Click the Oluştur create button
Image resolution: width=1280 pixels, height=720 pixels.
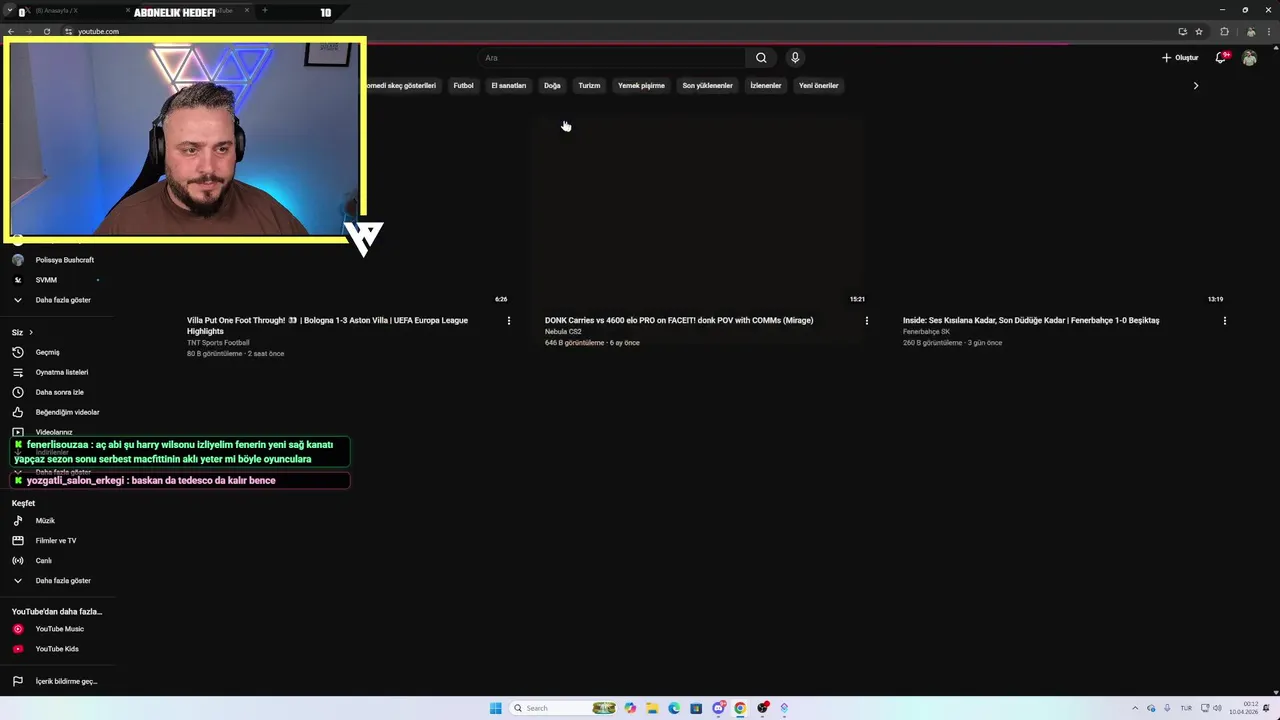point(1180,58)
